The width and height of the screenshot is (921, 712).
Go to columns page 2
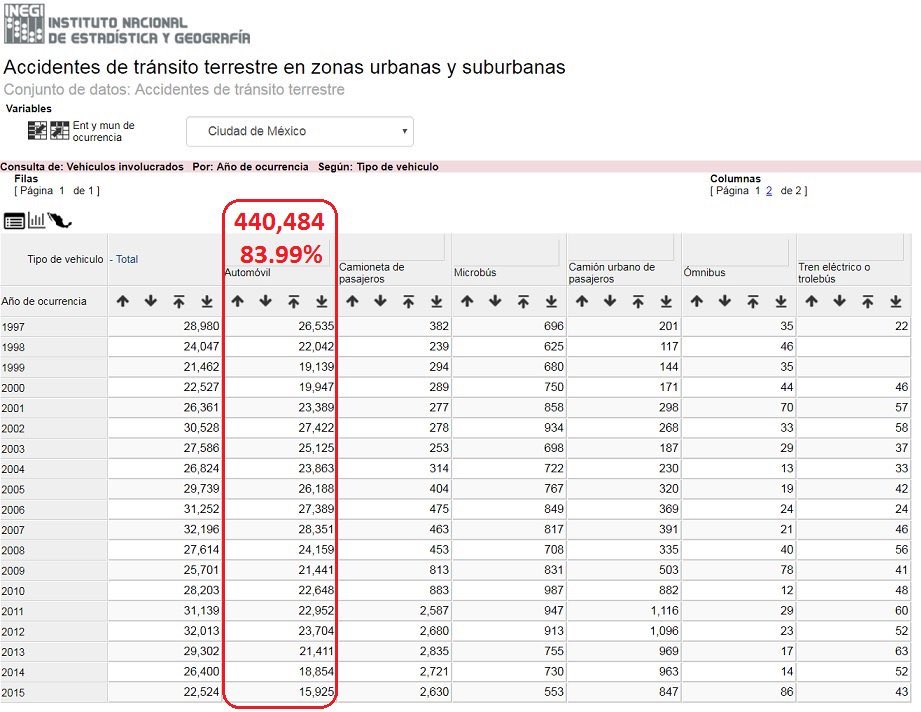tap(769, 190)
